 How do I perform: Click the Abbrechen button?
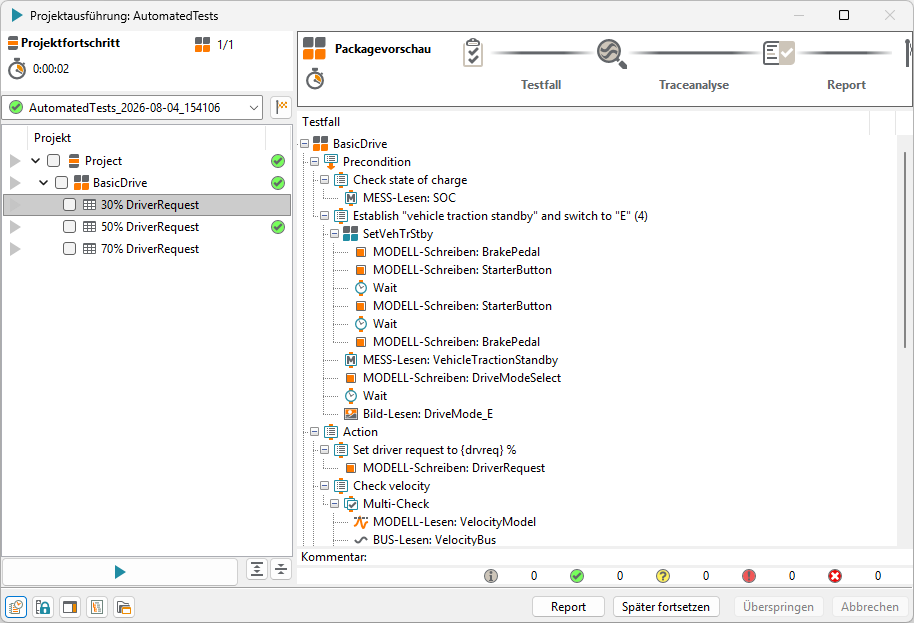click(x=870, y=607)
